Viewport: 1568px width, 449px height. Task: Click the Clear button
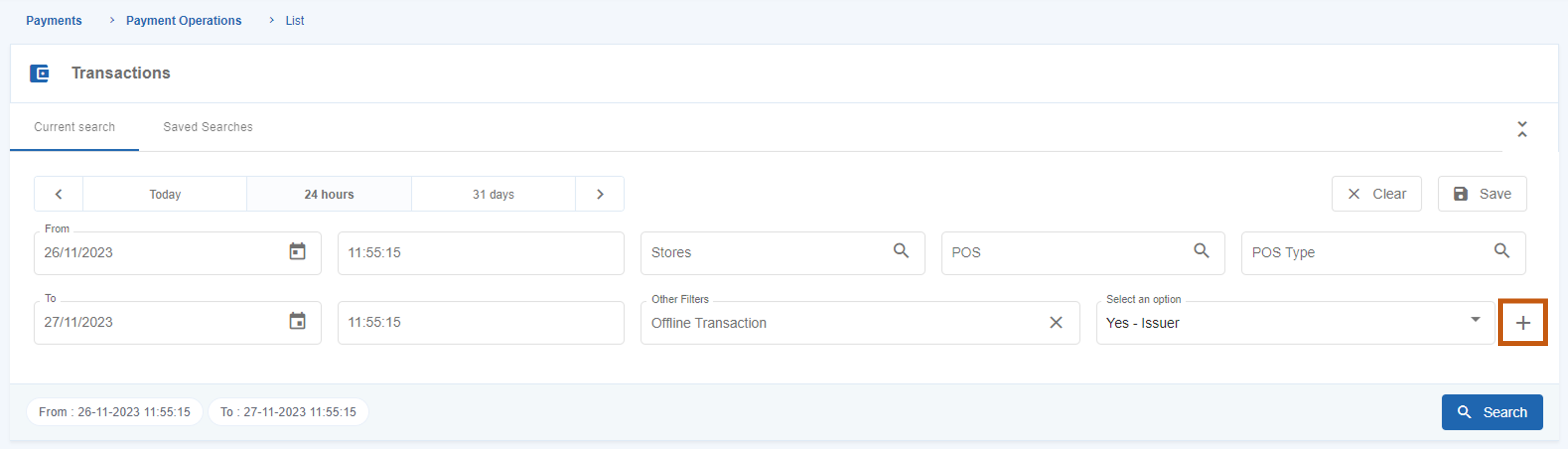pos(1376,194)
